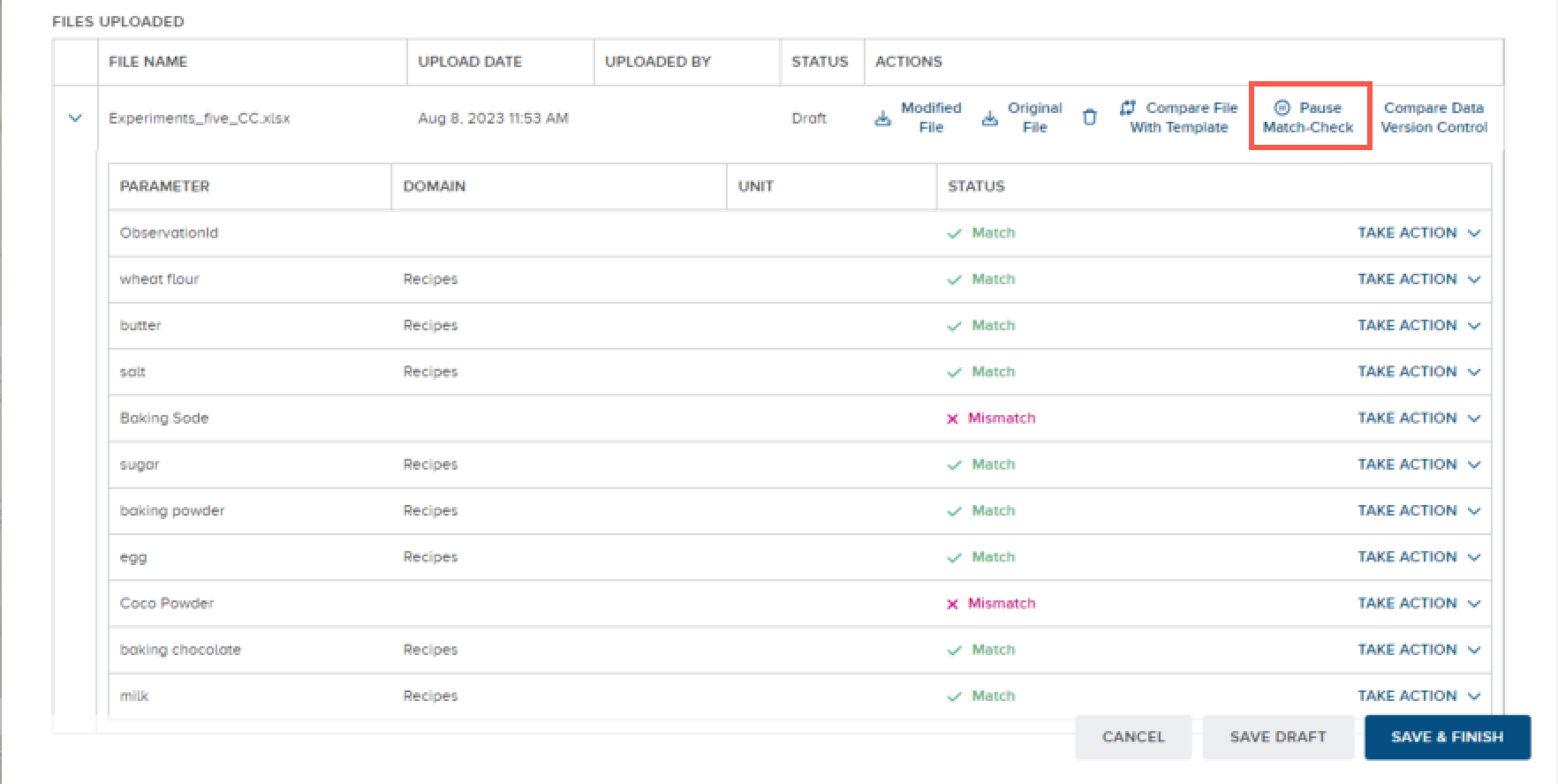Select Experiments_five_CC.xlsx file name
Image resolution: width=1558 pixels, height=784 pixels.
(x=200, y=118)
